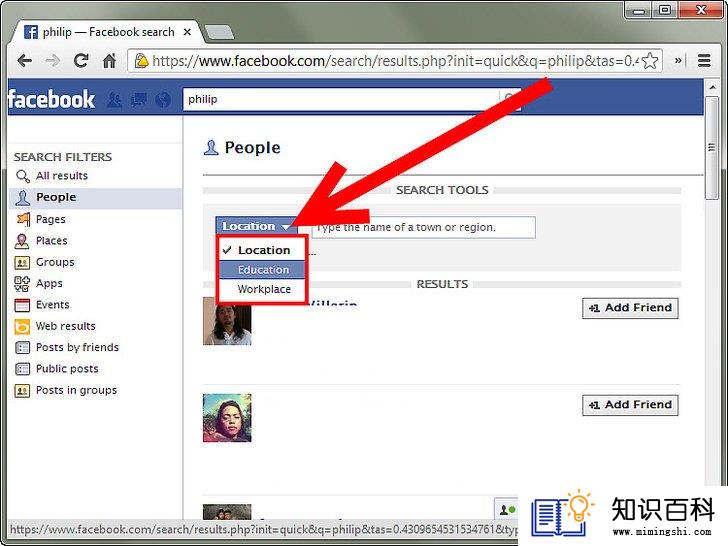Click the flag icon beside Pages
Screen dimensions: 728x546
tap(22, 219)
